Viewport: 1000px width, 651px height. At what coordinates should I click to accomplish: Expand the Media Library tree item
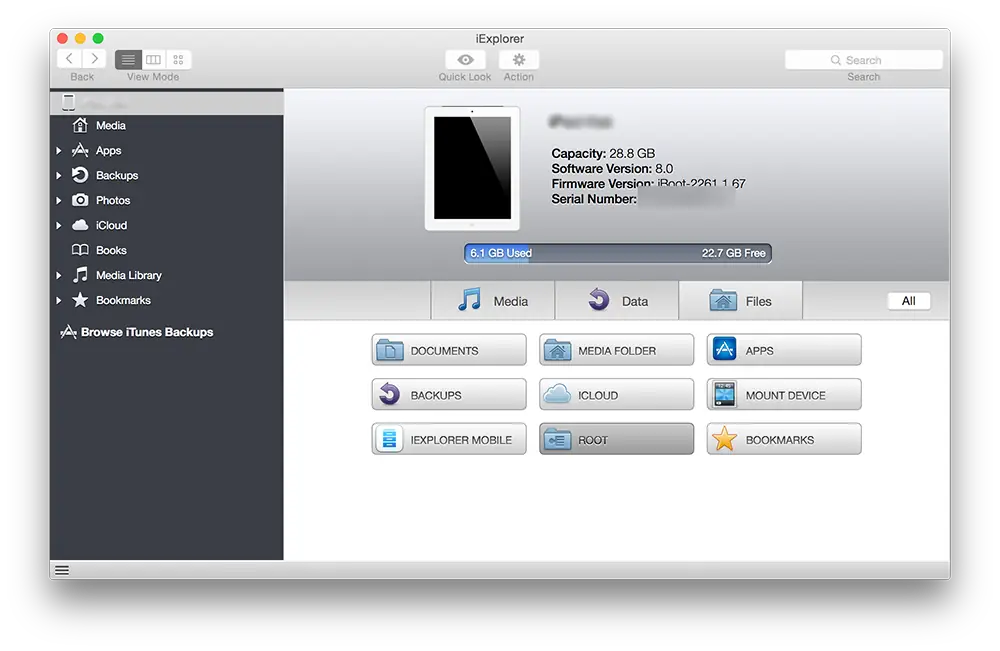pos(59,275)
